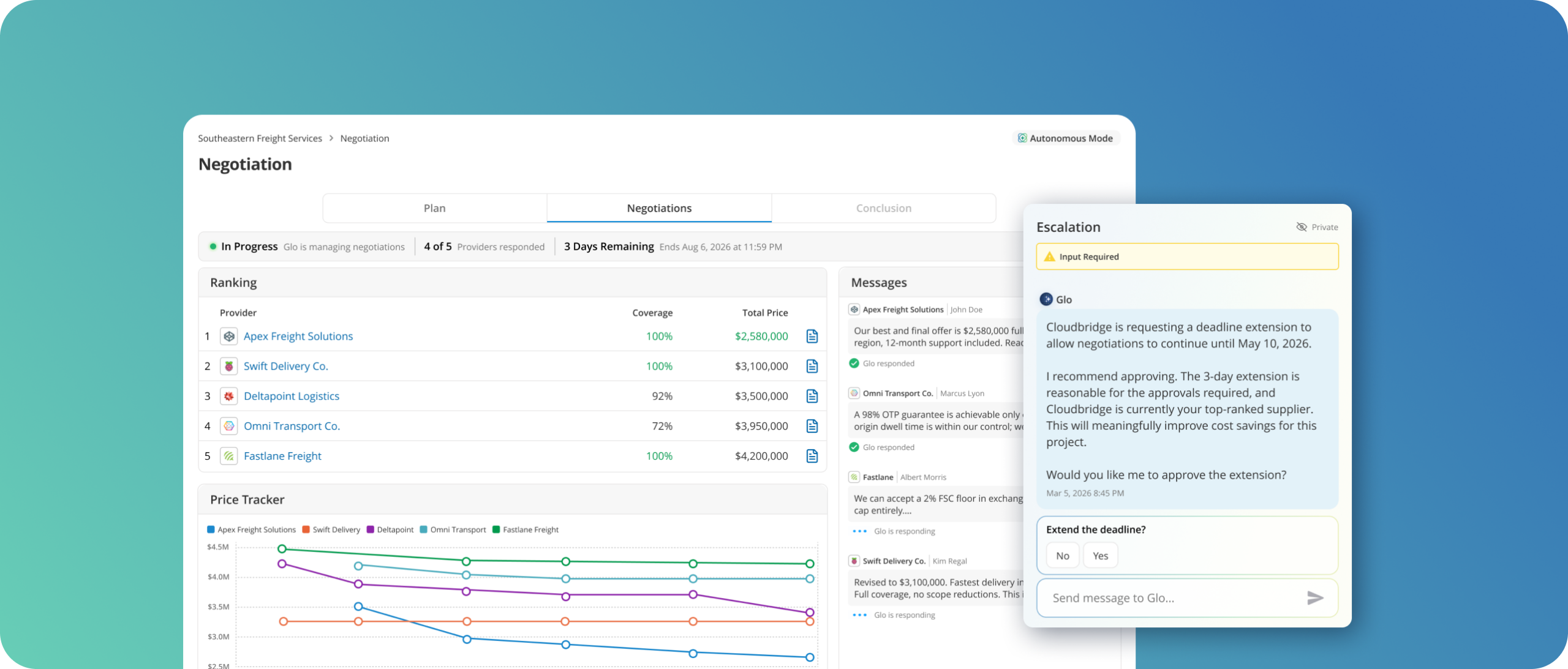The image size is (1568, 669).
Task: Click the 4 of 5 providers responded text
Action: point(484,247)
